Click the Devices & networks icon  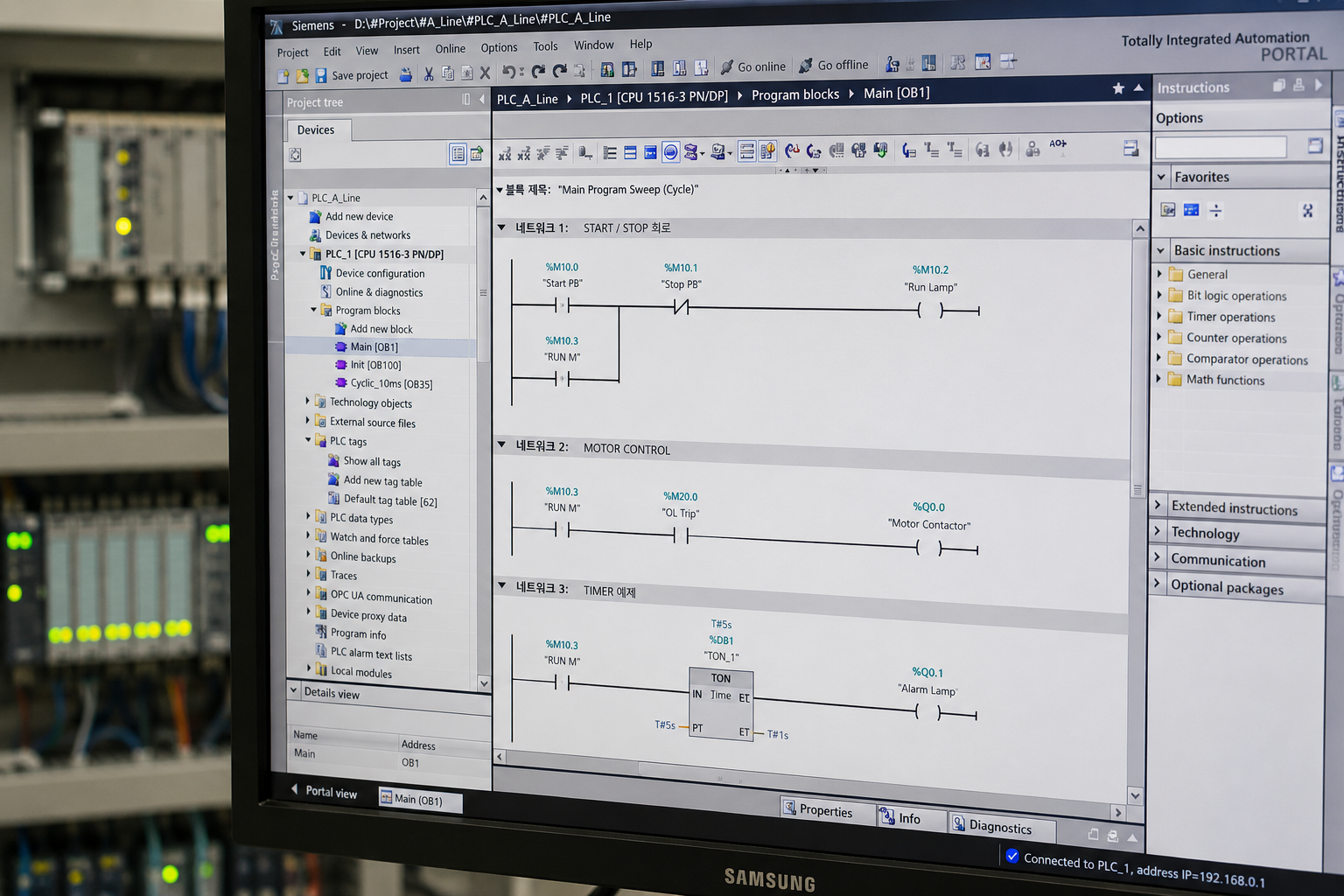[315, 235]
